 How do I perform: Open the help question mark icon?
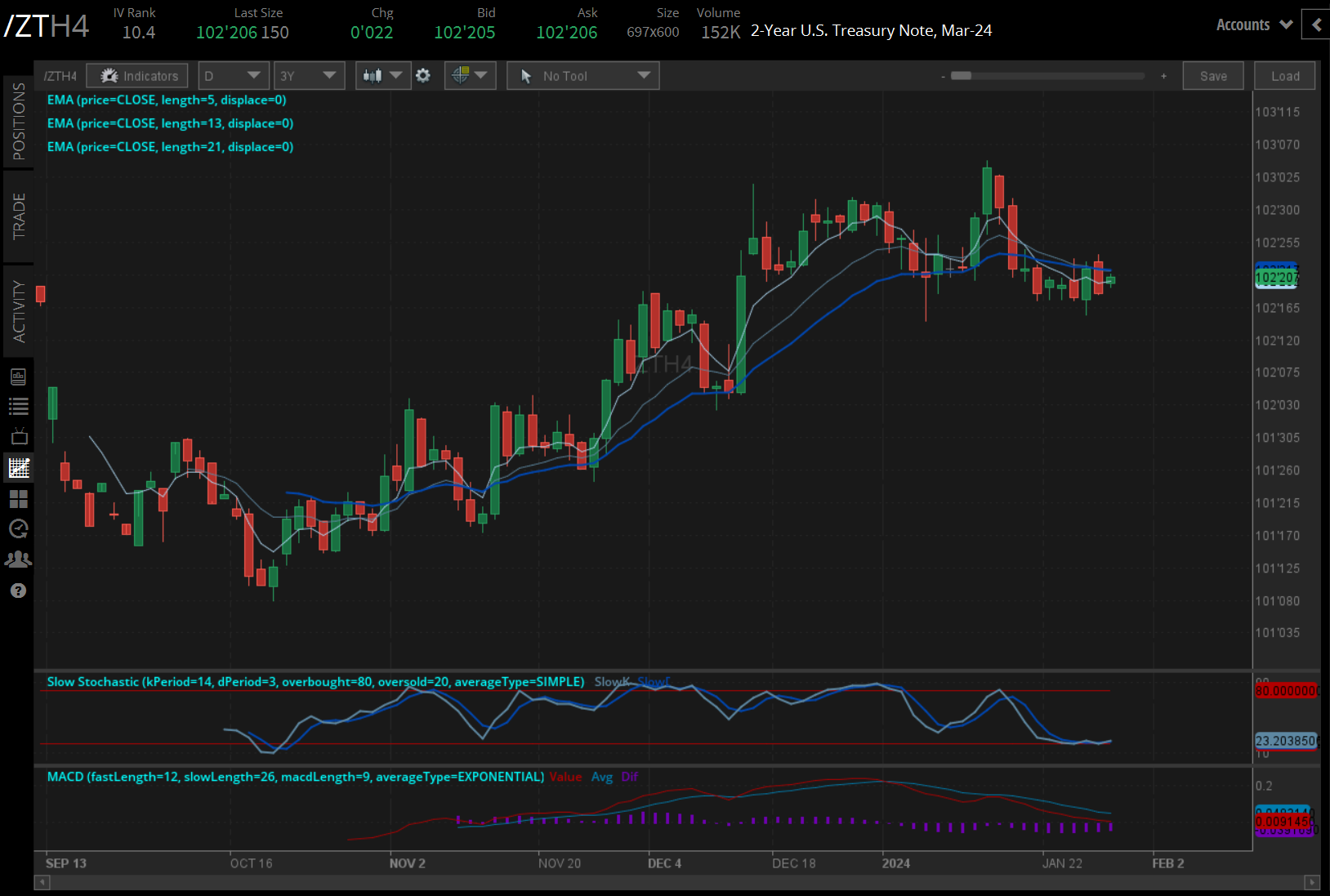[x=18, y=590]
